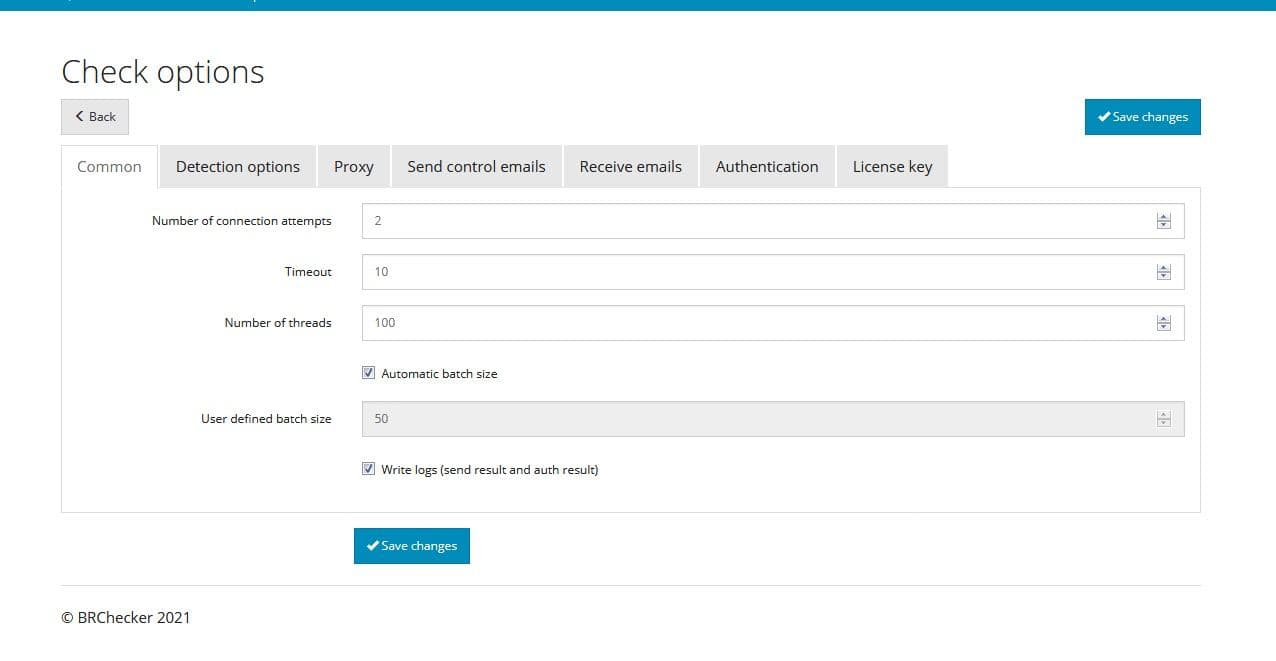Save changes using the top right button
The width and height of the screenshot is (1276, 661).
click(1142, 116)
